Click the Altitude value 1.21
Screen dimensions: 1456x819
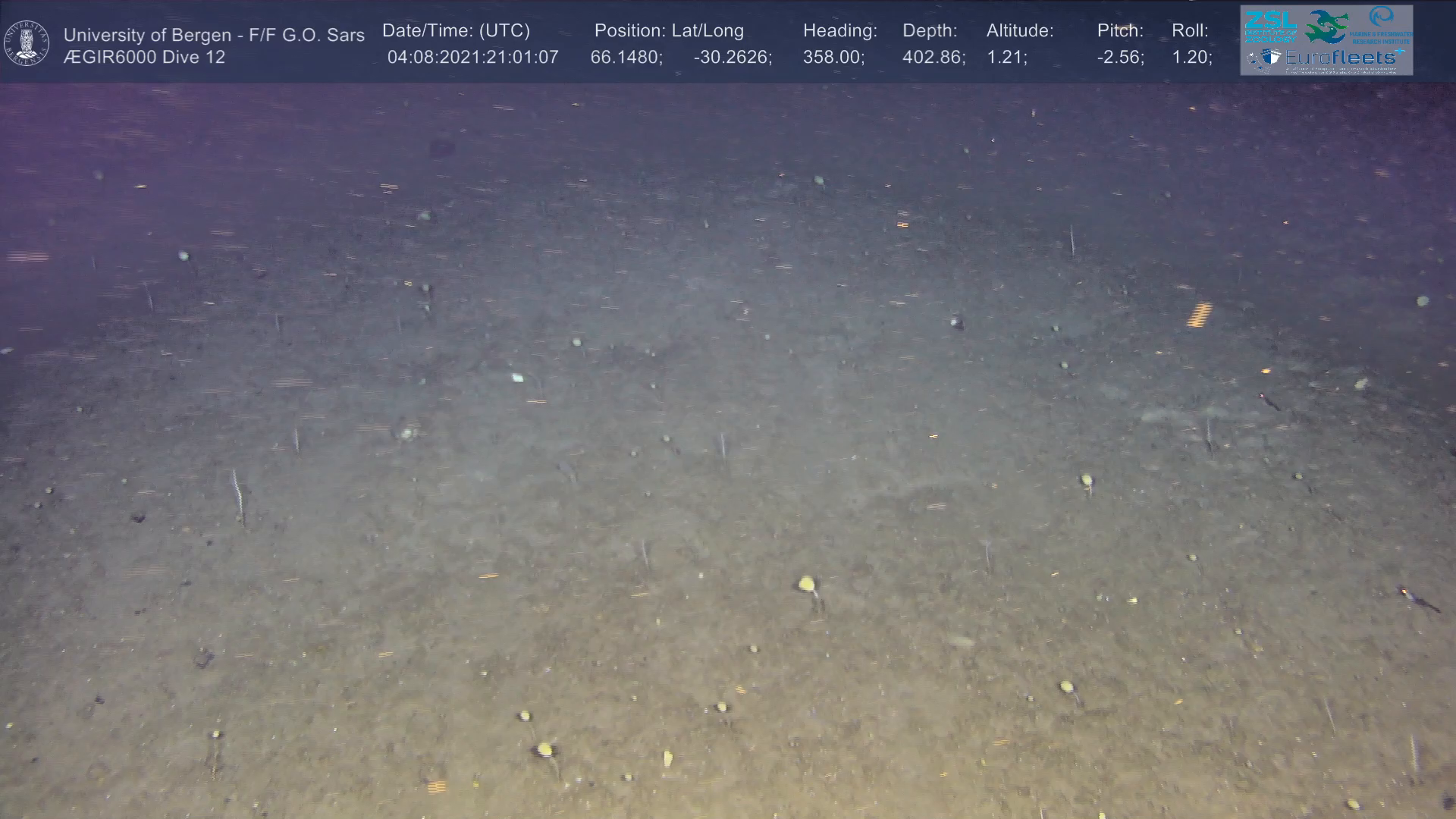pyautogui.click(x=1006, y=58)
